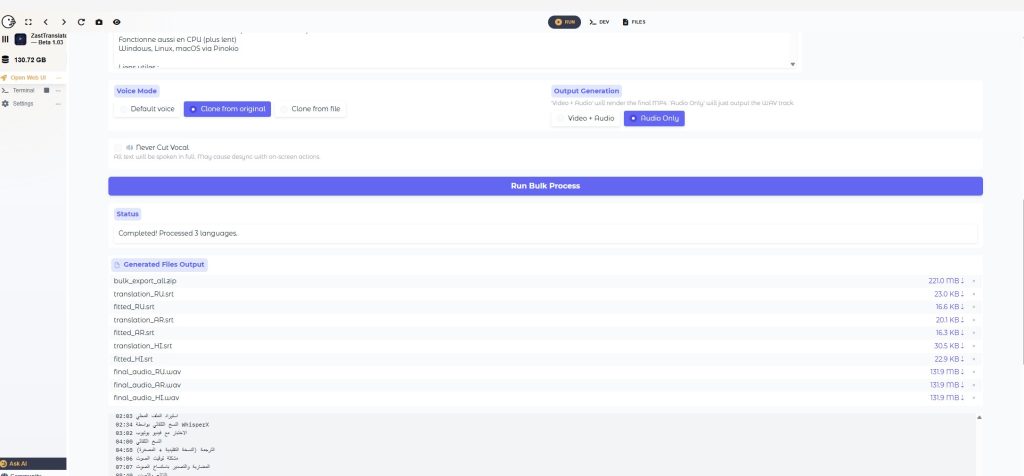Switch to the Files tab

coord(633,22)
